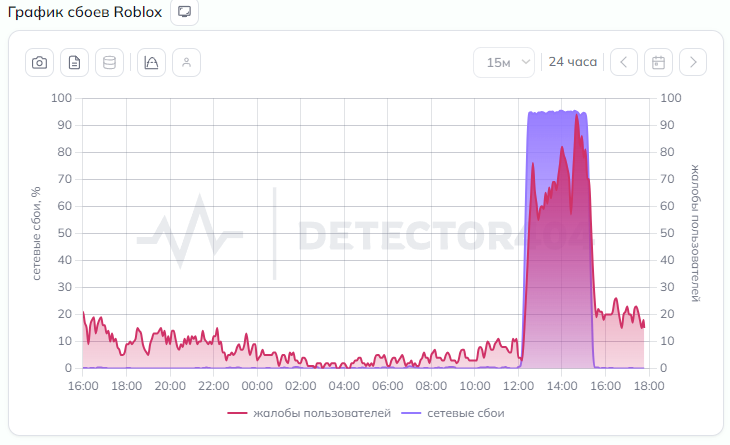This screenshot has height=445, width=730.
Task: Click the График сбоев Roblox heading
Action: [85, 12]
